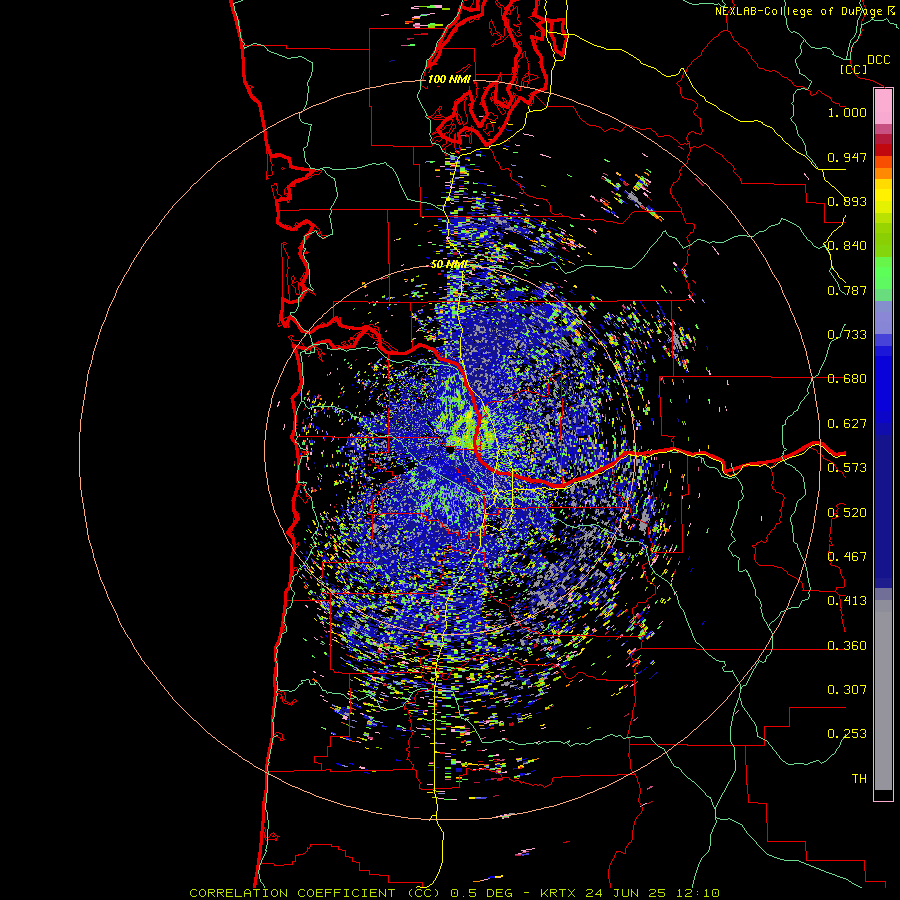
Task: Click the 0.573 color scale value
Action: (x=847, y=468)
